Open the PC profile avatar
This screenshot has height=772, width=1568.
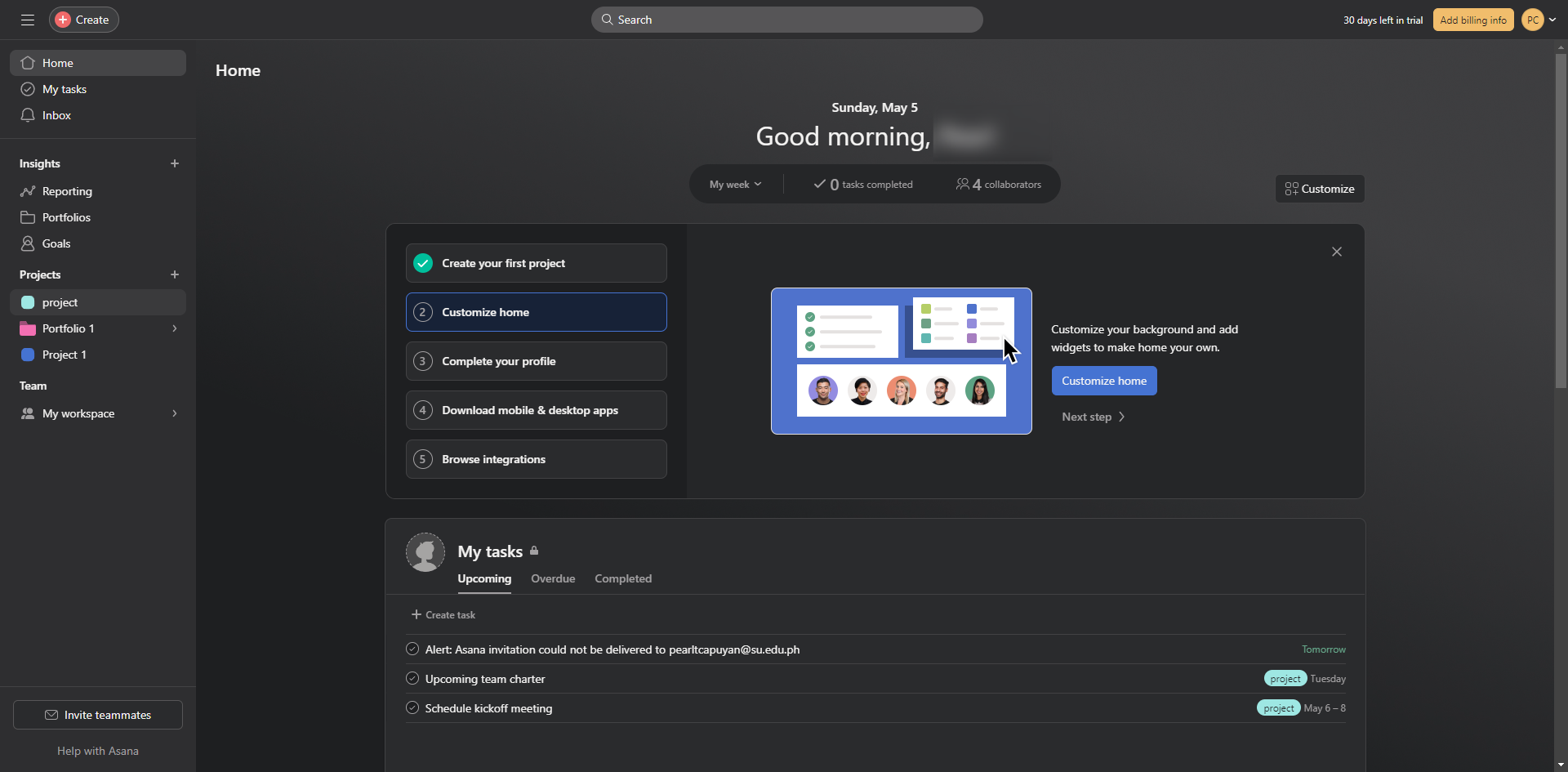(1533, 20)
